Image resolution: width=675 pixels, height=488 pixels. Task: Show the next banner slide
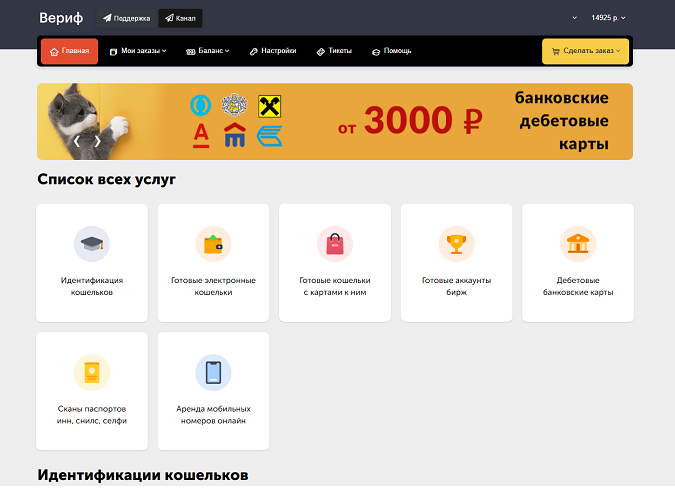(97, 141)
